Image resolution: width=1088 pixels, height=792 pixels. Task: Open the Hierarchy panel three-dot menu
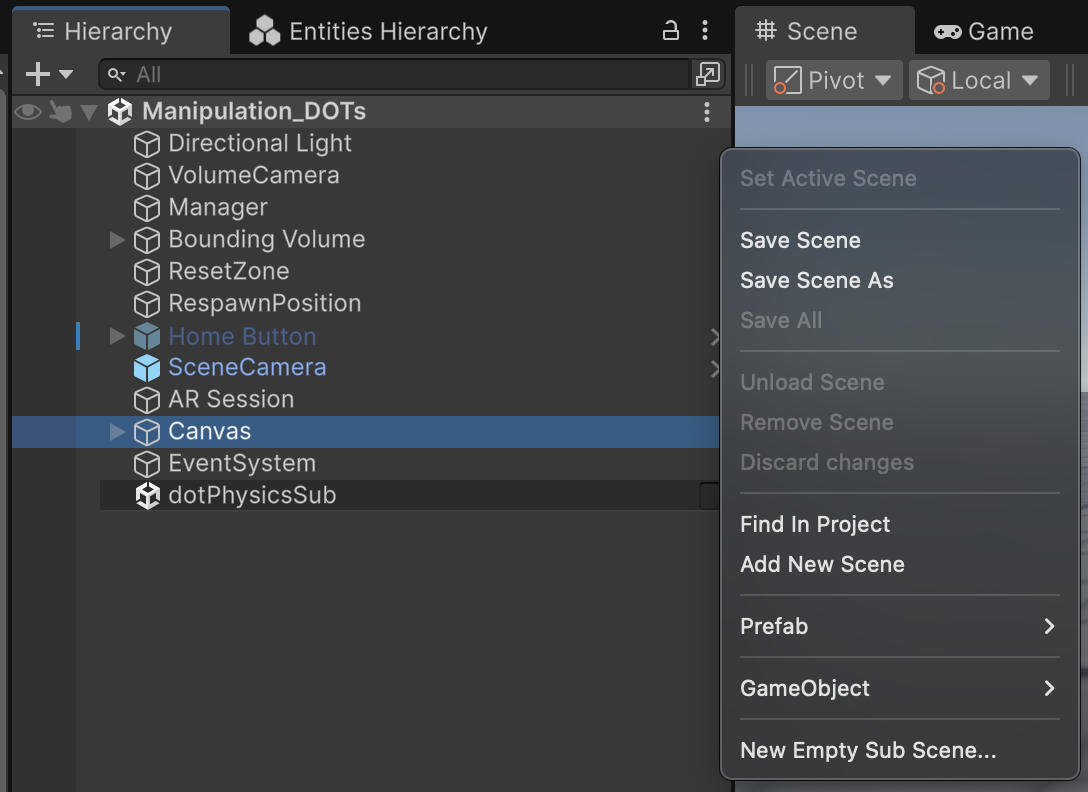coord(707,30)
